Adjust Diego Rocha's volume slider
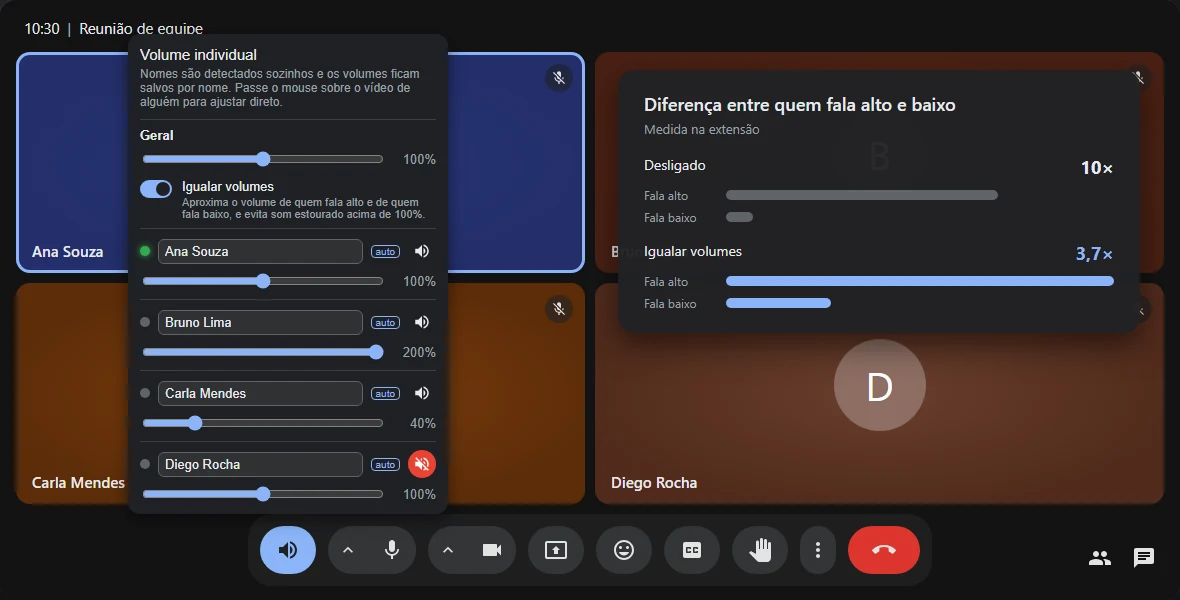1180x600 pixels. (x=263, y=494)
